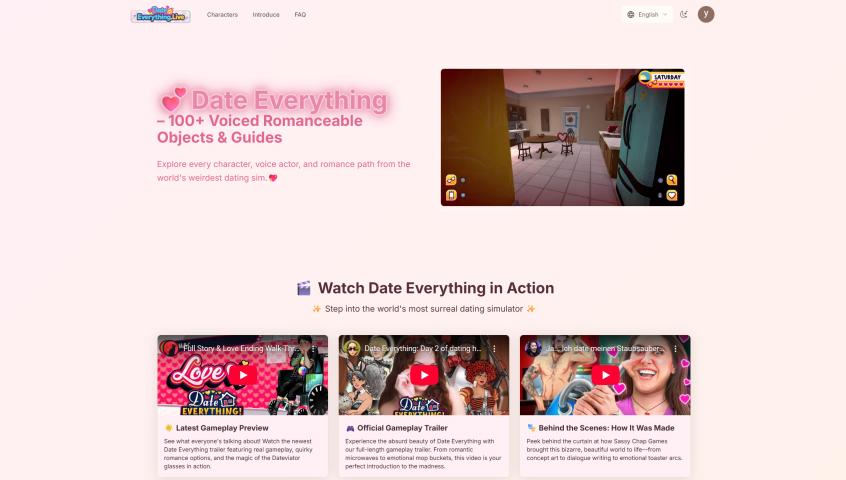Open more options on third YouTube video
This screenshot has height=480, width=846.
[676, 349]
